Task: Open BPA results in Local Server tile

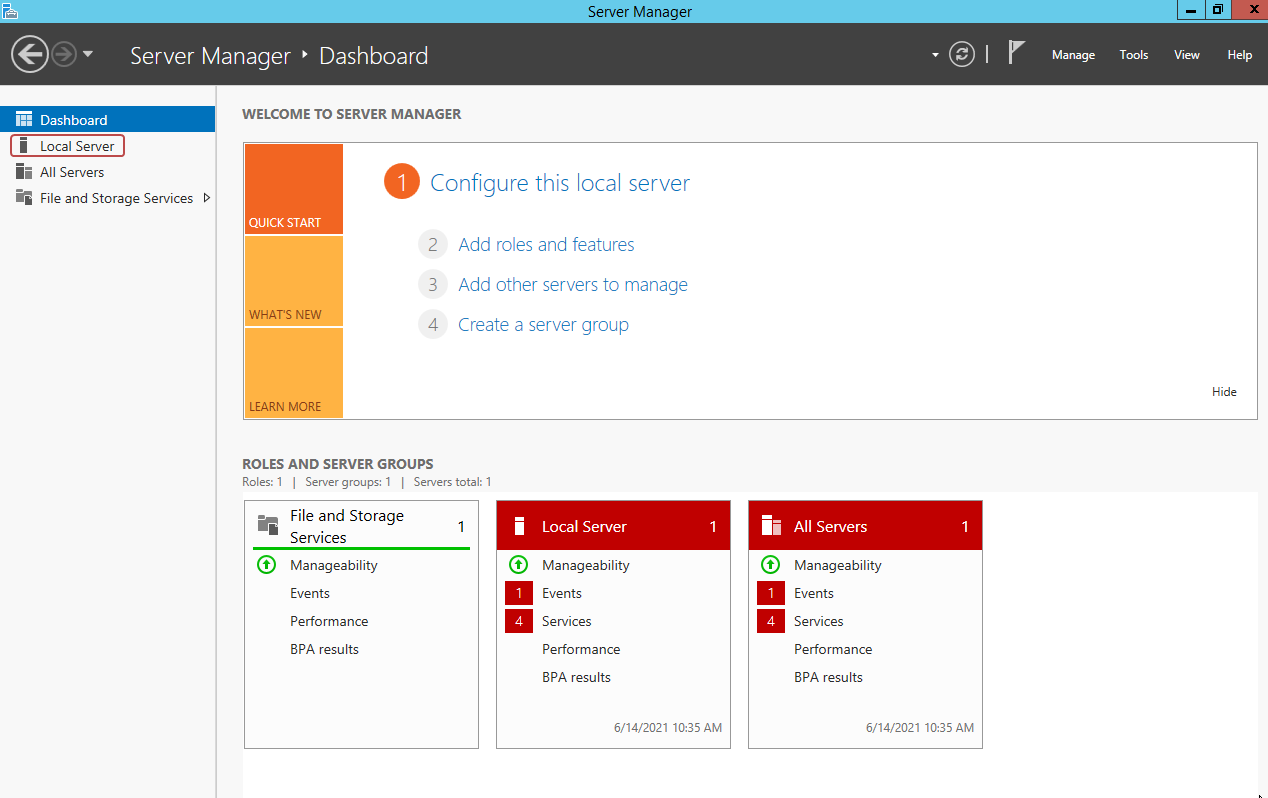Action: click(x=576, y=677)
